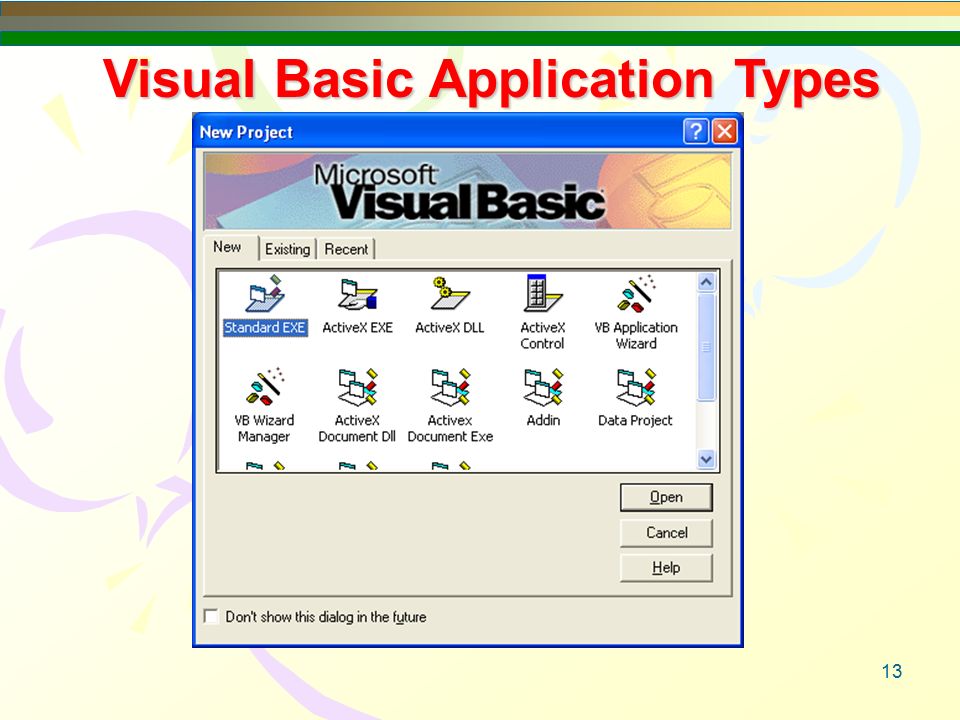Click the ActiveX DLL label text

449,328
